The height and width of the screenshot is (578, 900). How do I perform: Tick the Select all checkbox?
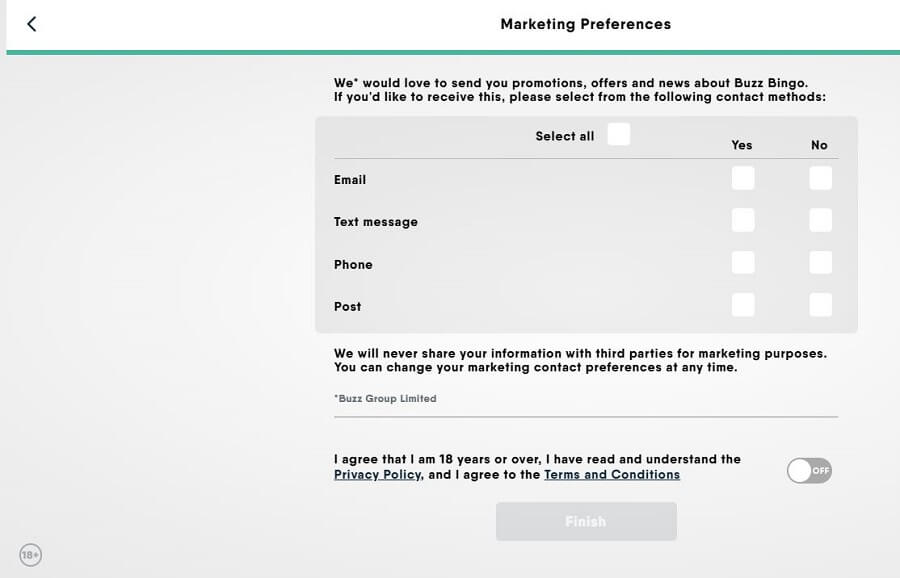tap(619, 134)
